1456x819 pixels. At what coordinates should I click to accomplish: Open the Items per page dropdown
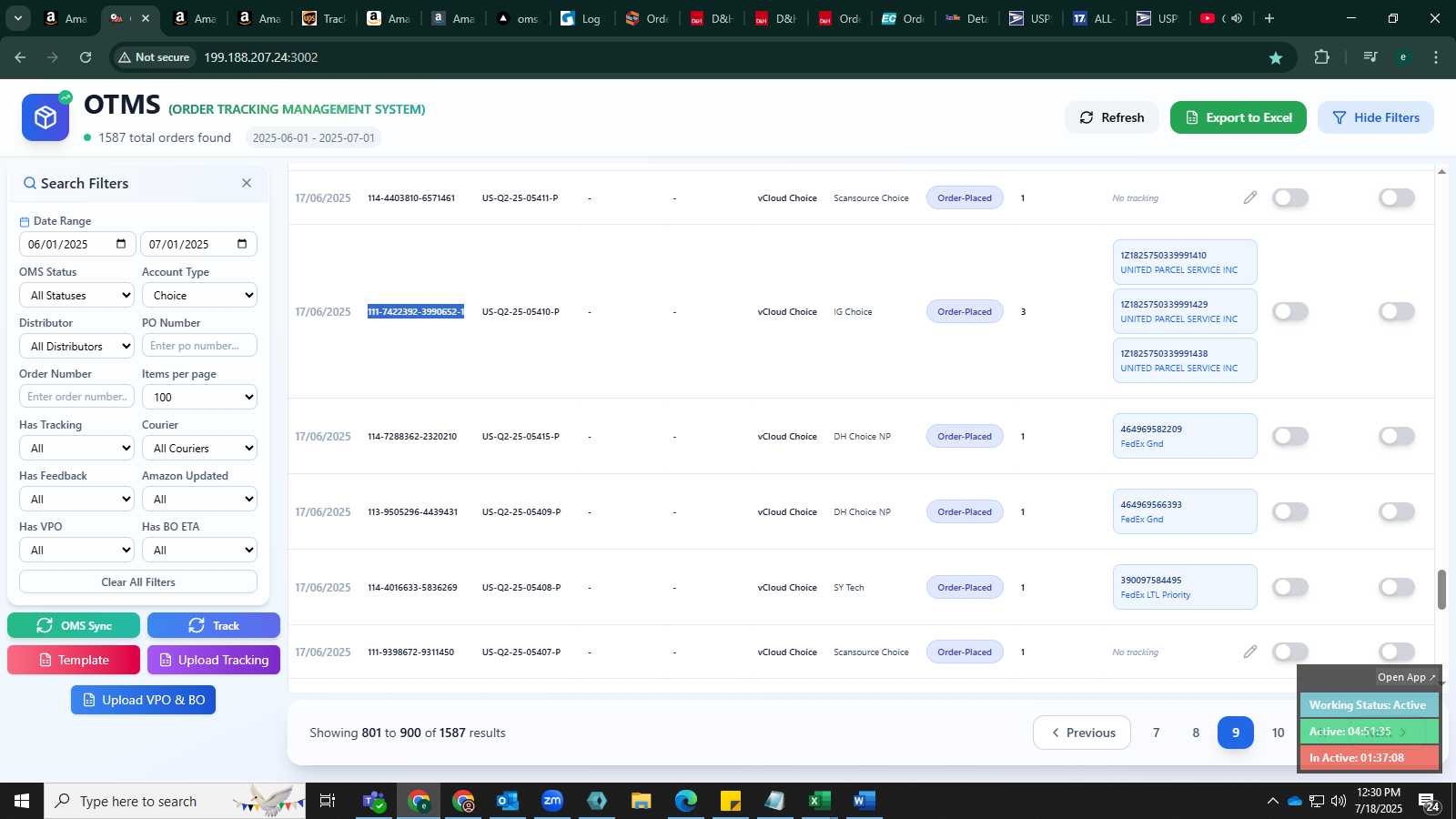pyautogui.click(x=199, y=397)
